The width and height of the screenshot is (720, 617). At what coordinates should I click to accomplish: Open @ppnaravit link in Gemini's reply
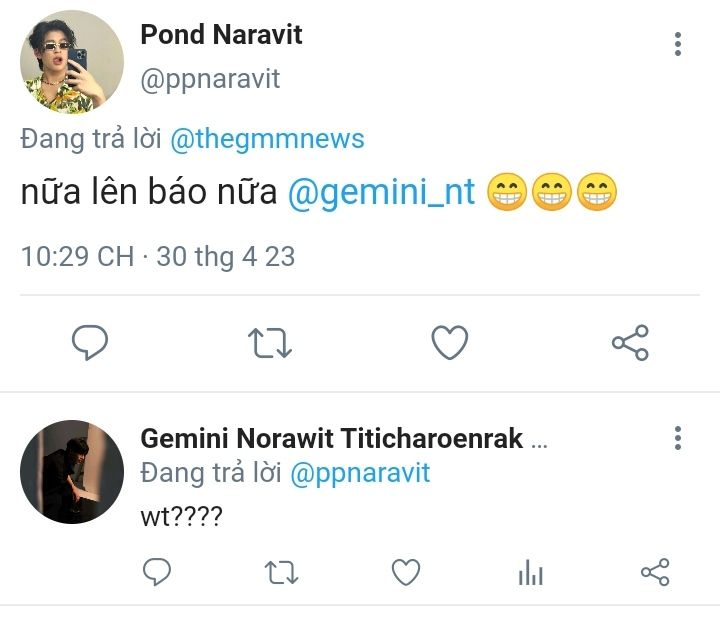coord(360,473)
